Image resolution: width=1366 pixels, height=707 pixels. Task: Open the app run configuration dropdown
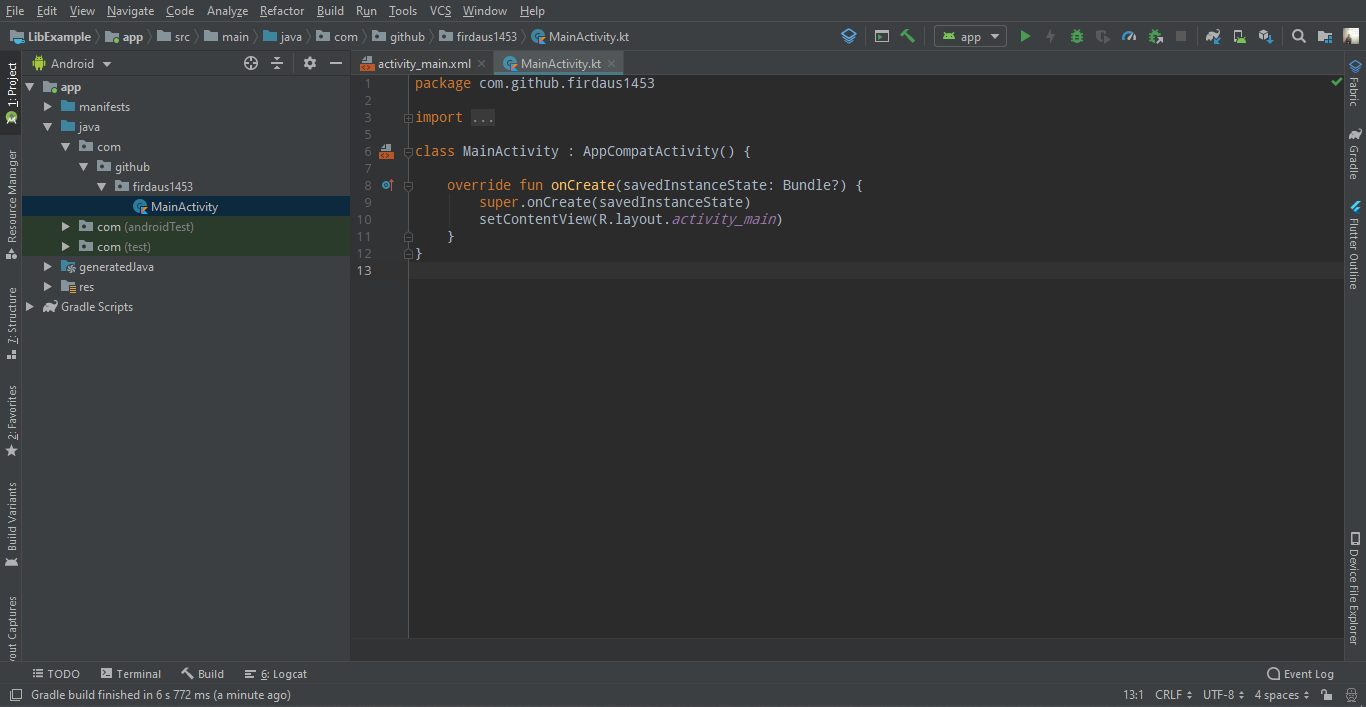pos(971,36)
